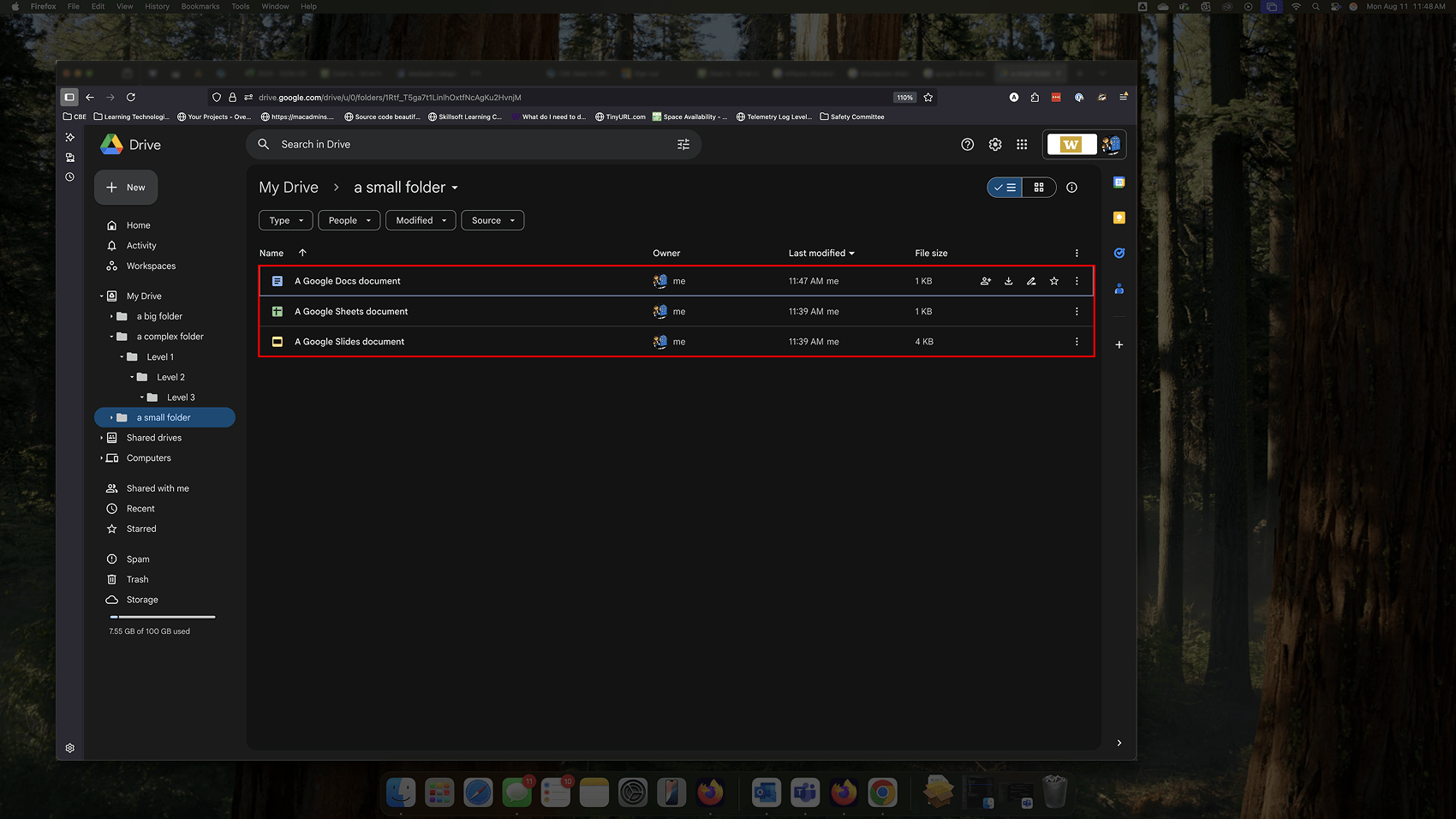This screenshot has width=1456, height=819.
Task: Click the storage usage progress bar
Action: 162,616
